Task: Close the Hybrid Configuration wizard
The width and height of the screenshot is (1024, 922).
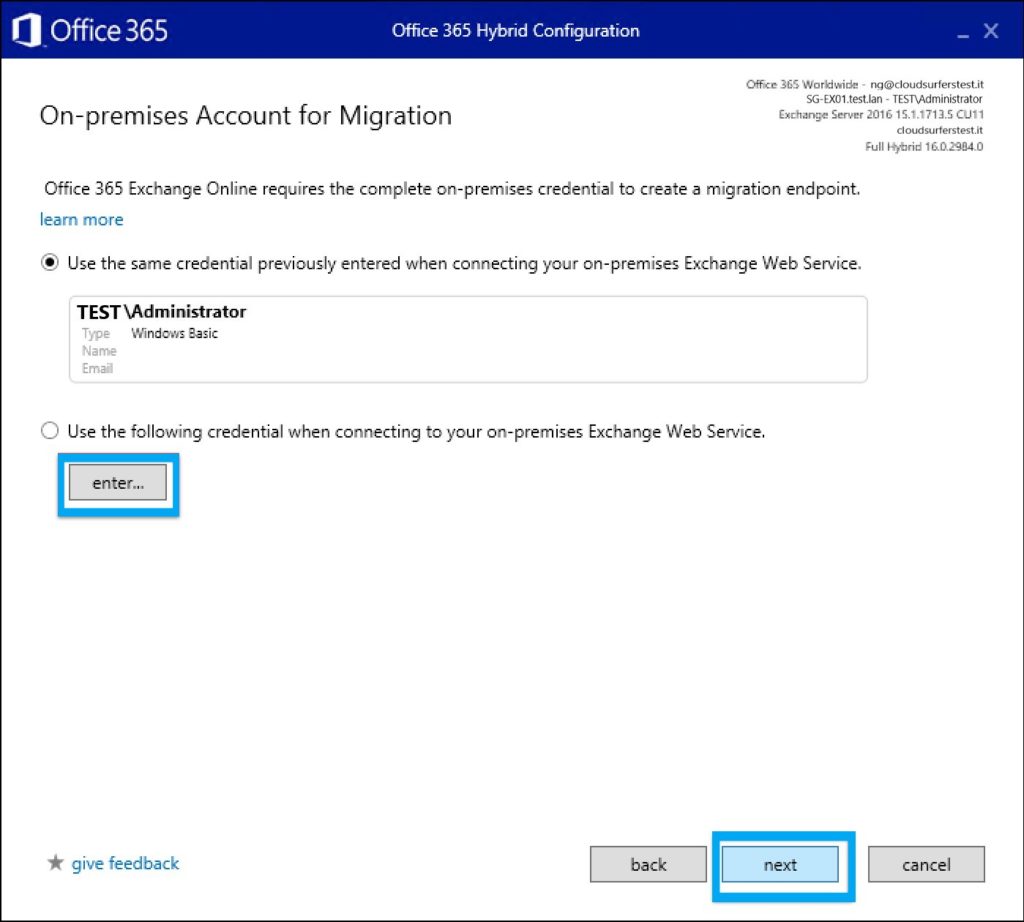Action: 991,31
